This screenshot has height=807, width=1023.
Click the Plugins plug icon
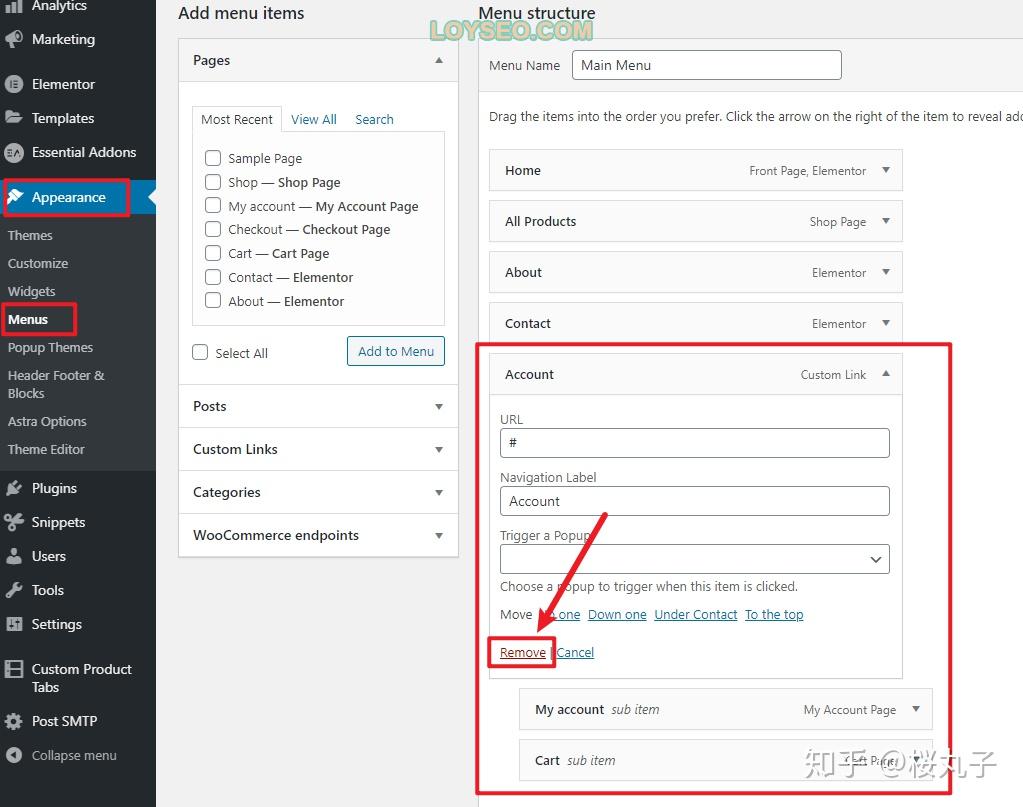[x=14, y=488]
